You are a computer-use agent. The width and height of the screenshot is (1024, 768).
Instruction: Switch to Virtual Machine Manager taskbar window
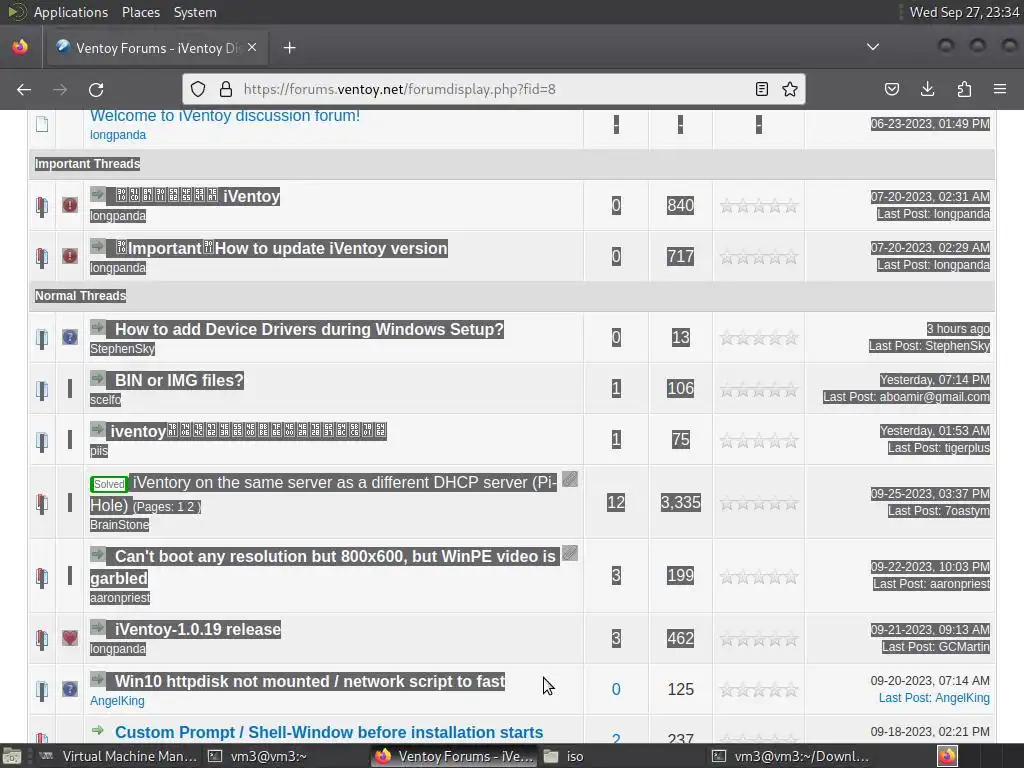coord(118,756)
